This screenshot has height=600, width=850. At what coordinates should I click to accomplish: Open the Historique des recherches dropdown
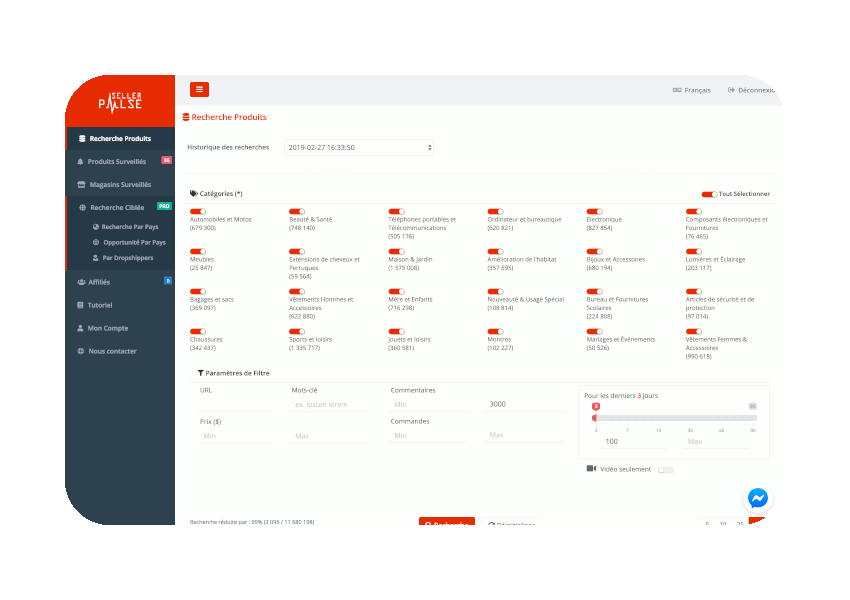(359, 147)
